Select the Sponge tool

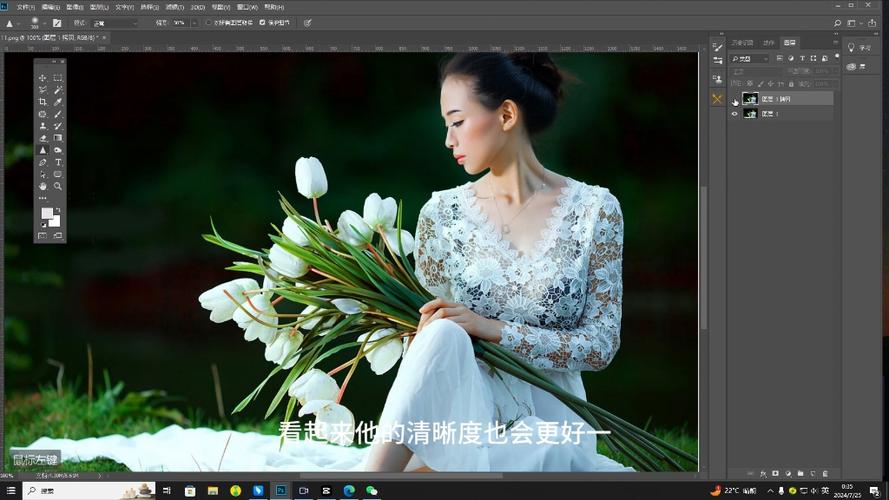tap(58, 150)
